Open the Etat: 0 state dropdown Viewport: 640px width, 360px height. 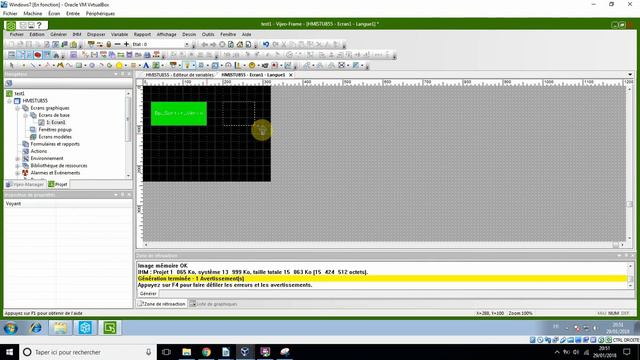pyautogui.click(x=187, y=44)
